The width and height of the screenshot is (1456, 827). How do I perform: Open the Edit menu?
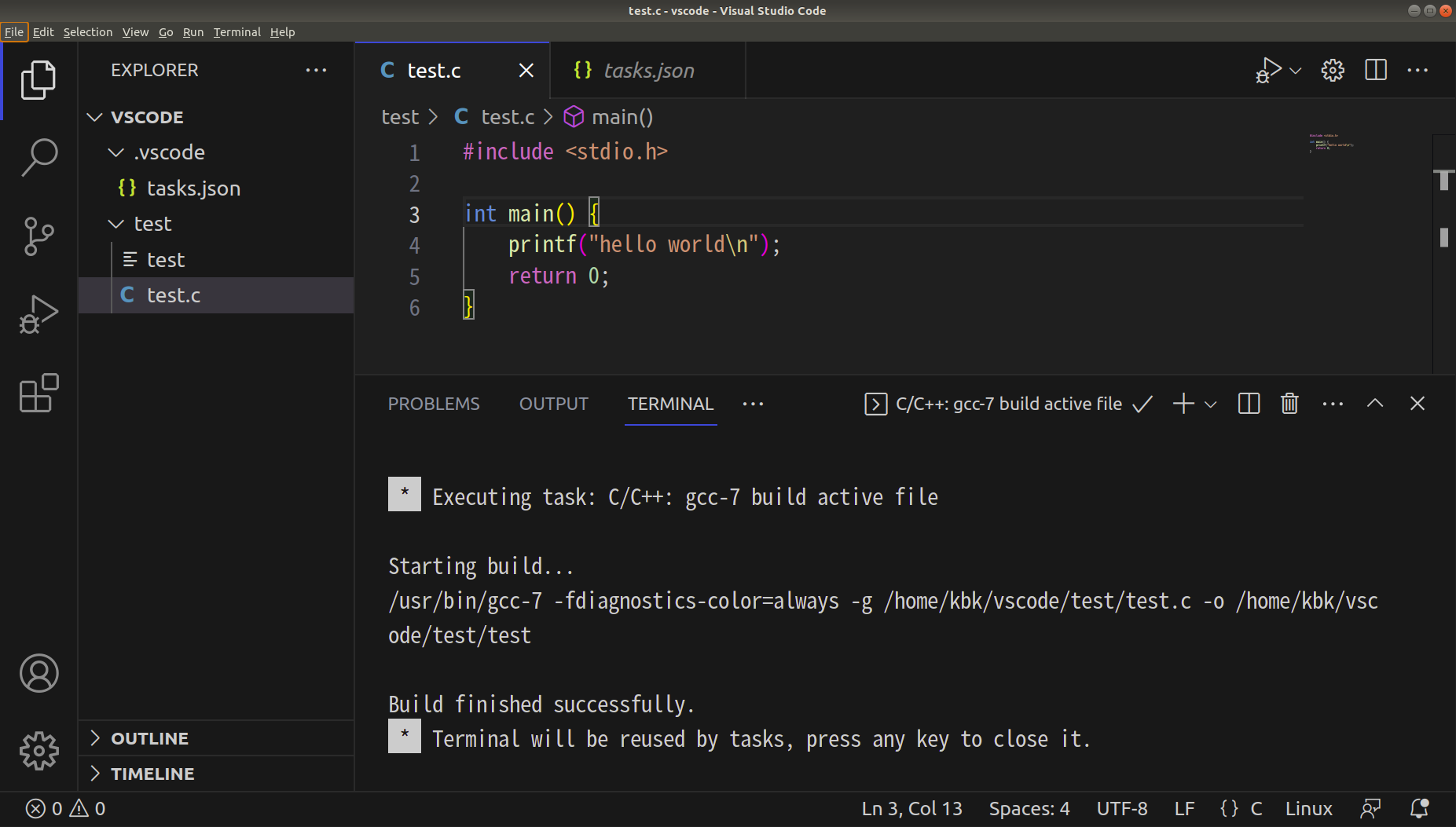[x=43, y=32]
